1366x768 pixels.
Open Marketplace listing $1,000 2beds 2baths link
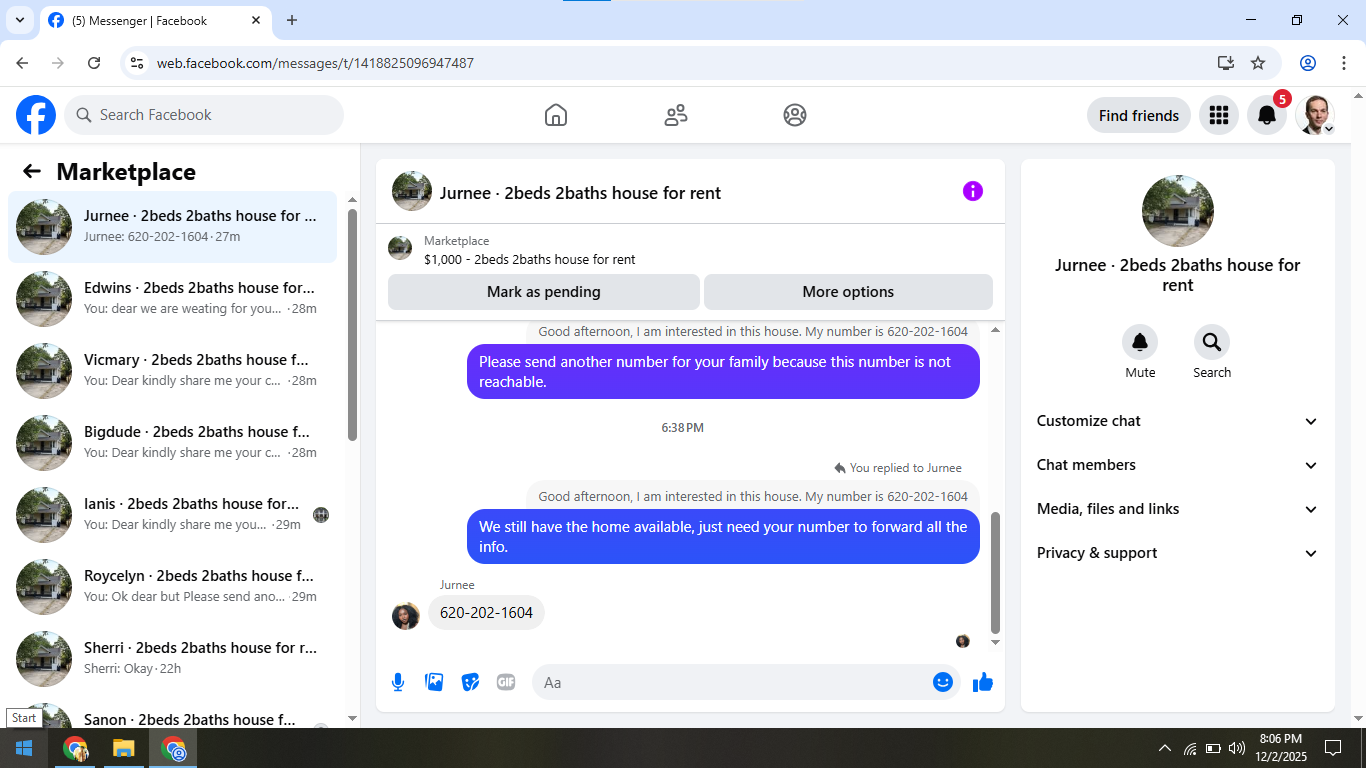[530, 259]
